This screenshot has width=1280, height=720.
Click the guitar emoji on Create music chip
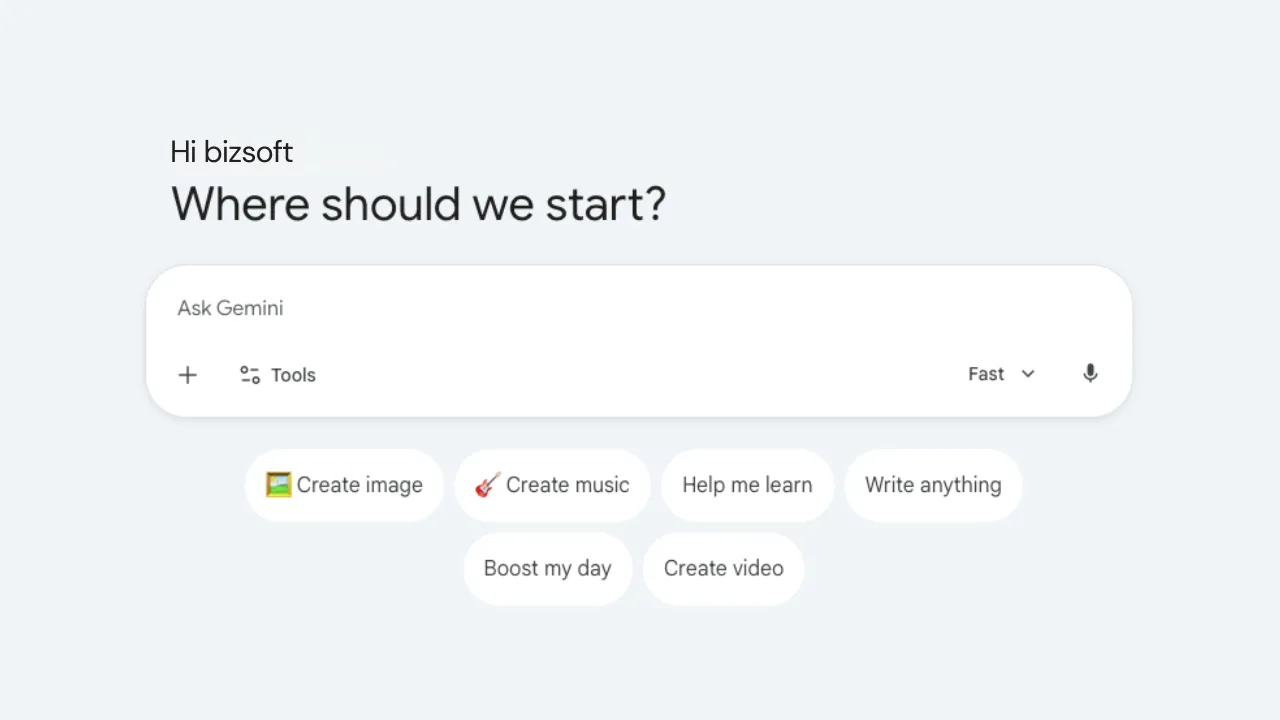tap(487, 485)
